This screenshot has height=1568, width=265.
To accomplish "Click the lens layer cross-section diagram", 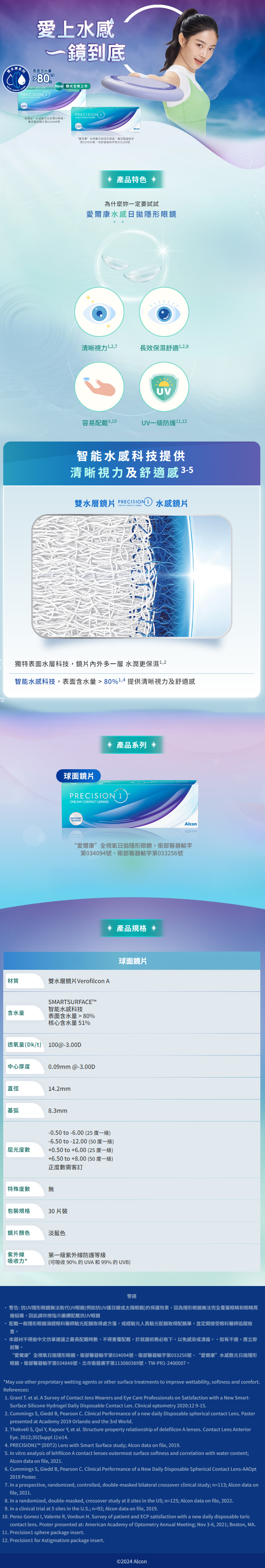I will tap(131, 576).
